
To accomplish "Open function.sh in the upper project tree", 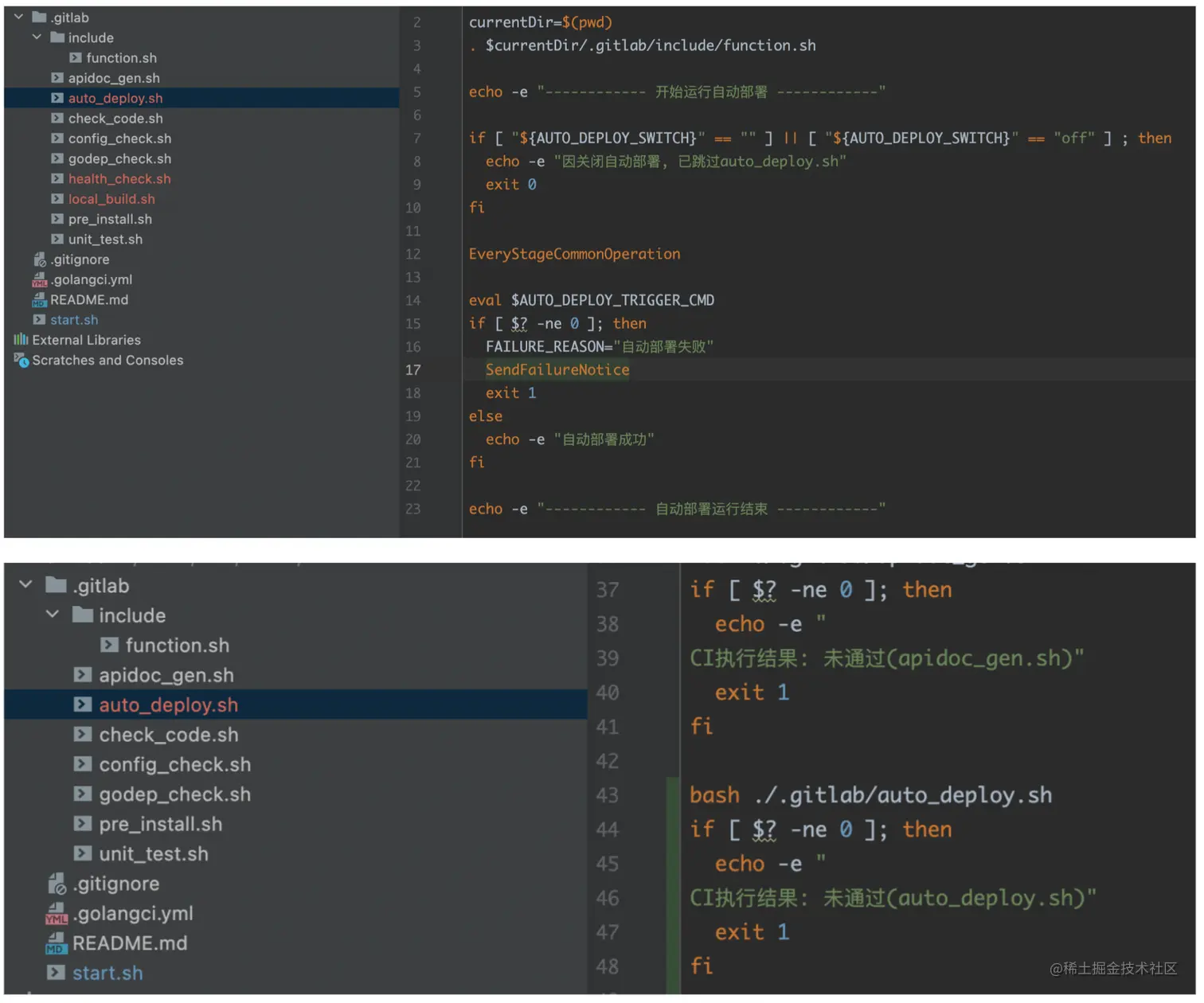I will [x=121, y=57].
